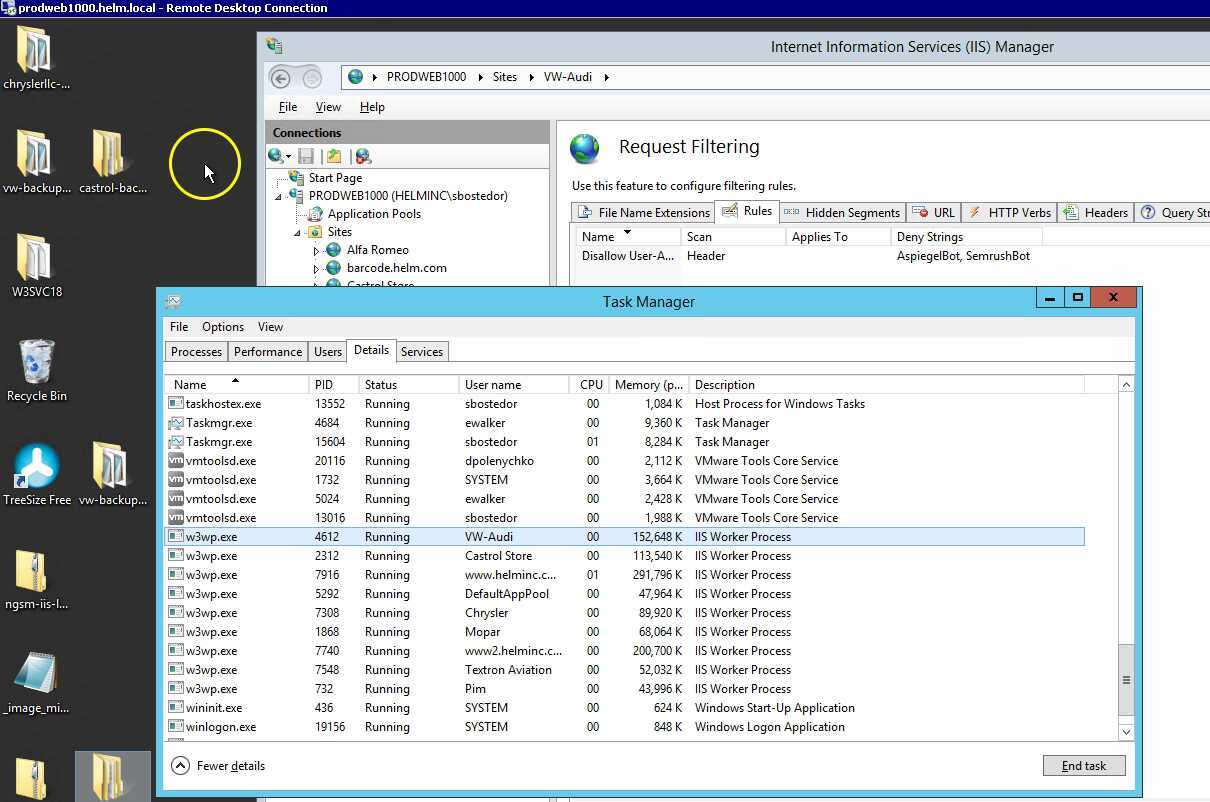Toggle sort on Request Filtering Name column
This screenshot has height=802, width=1210.
click(600, 236)
